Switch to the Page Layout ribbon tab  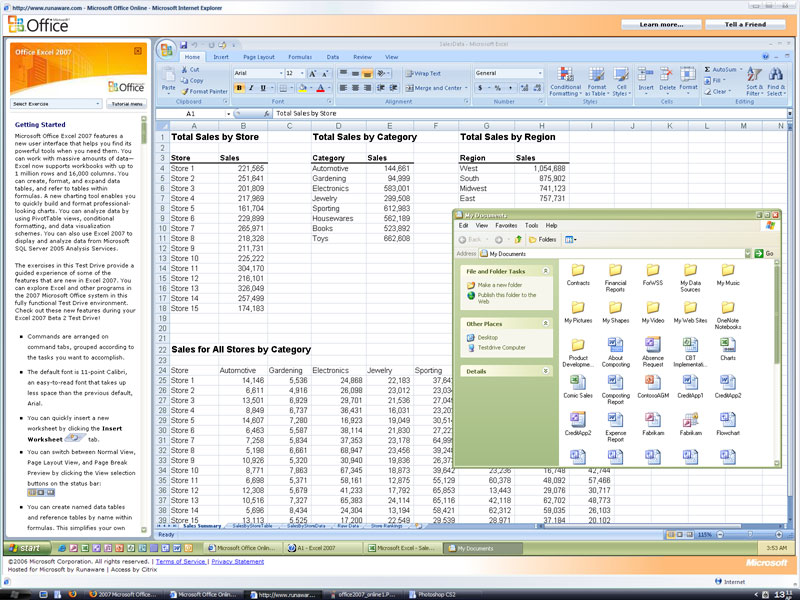click(x=259, y=57)
